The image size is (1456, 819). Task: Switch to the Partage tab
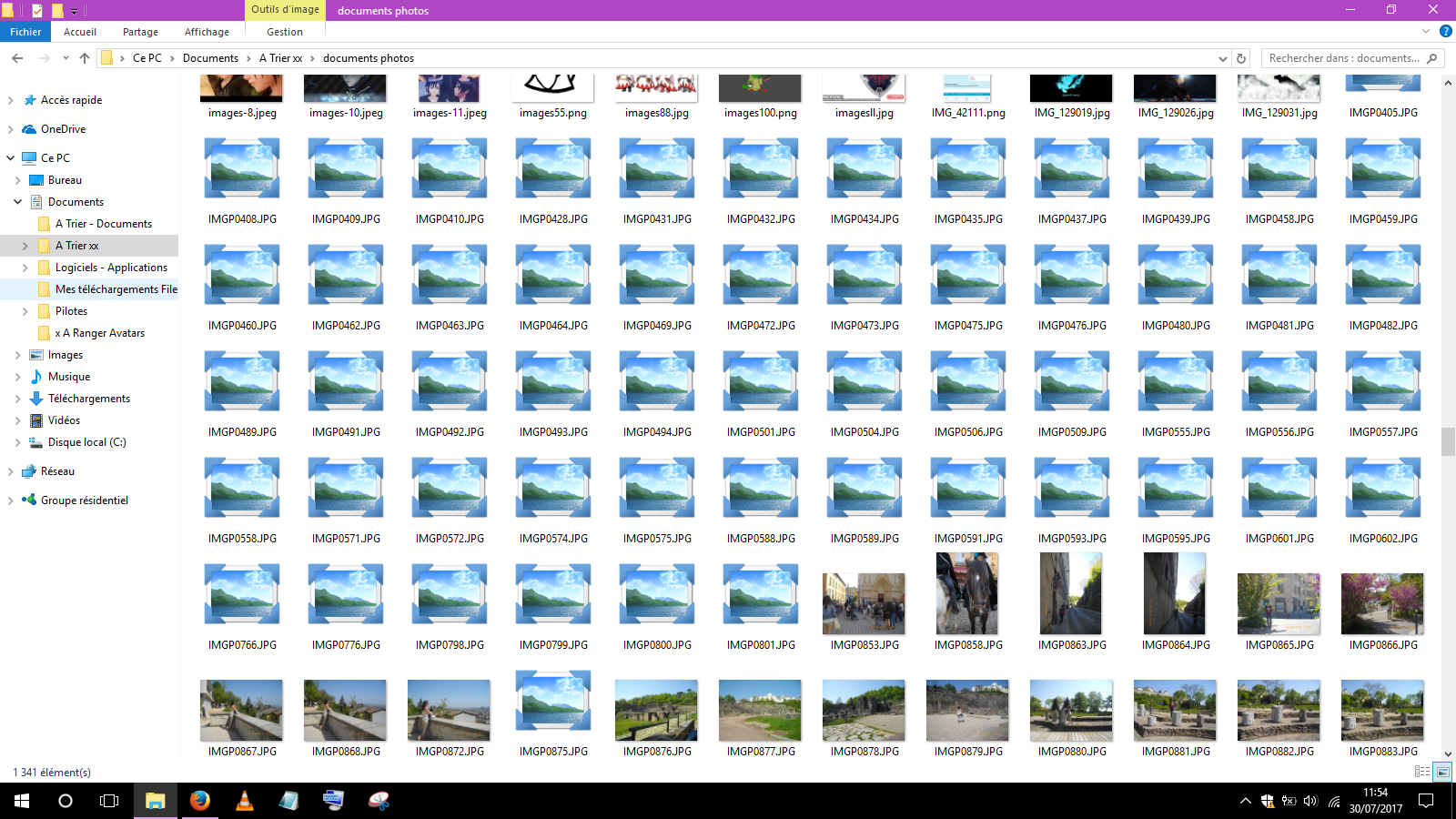pos(140,32)
